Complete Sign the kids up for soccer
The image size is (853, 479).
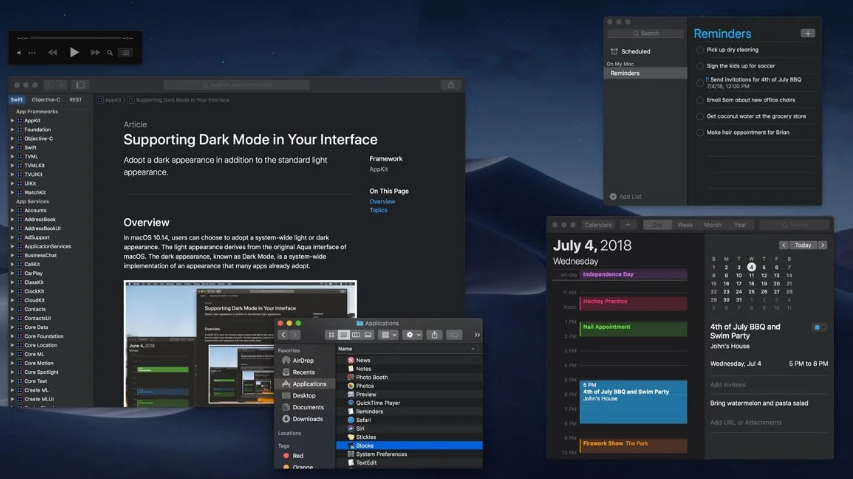click(700, 66)
